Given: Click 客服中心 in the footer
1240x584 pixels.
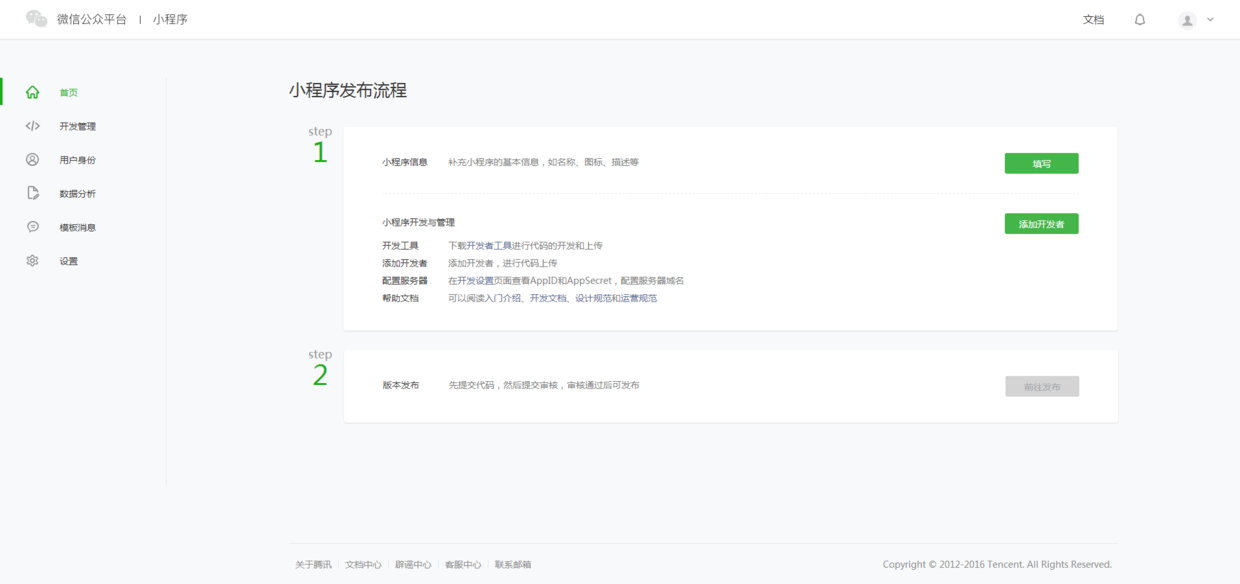Looking at the screenshot, I should click(463, 565).
